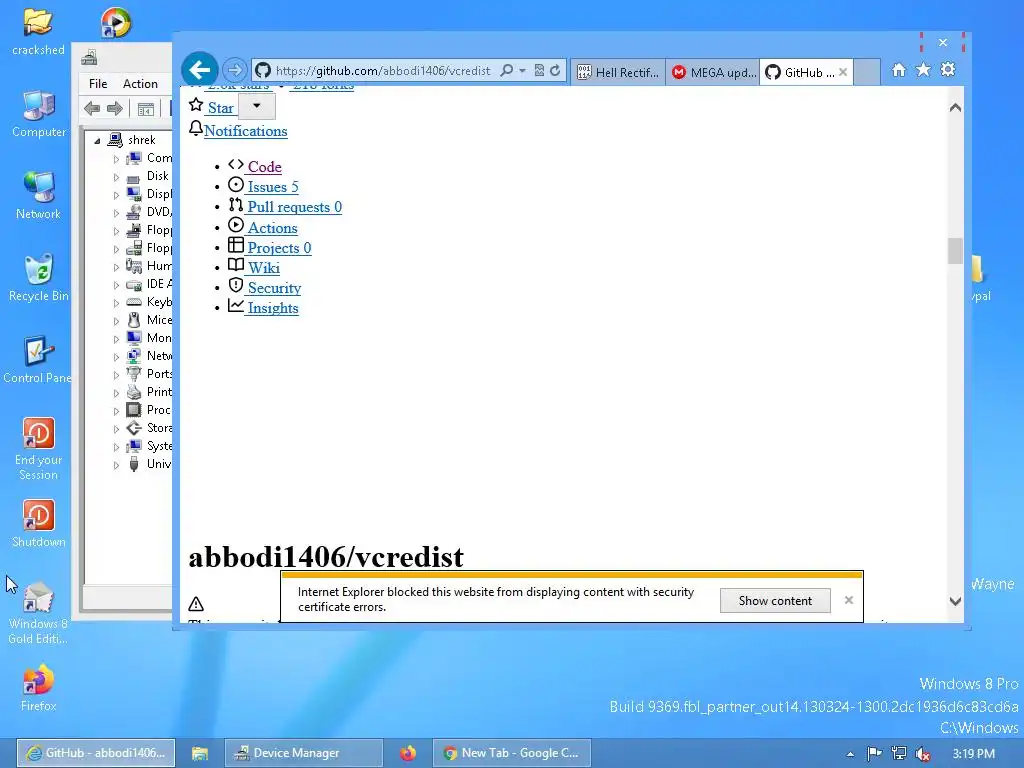Click the Star link on the repository
The image size is (1024, 768).
pos(220,108)
